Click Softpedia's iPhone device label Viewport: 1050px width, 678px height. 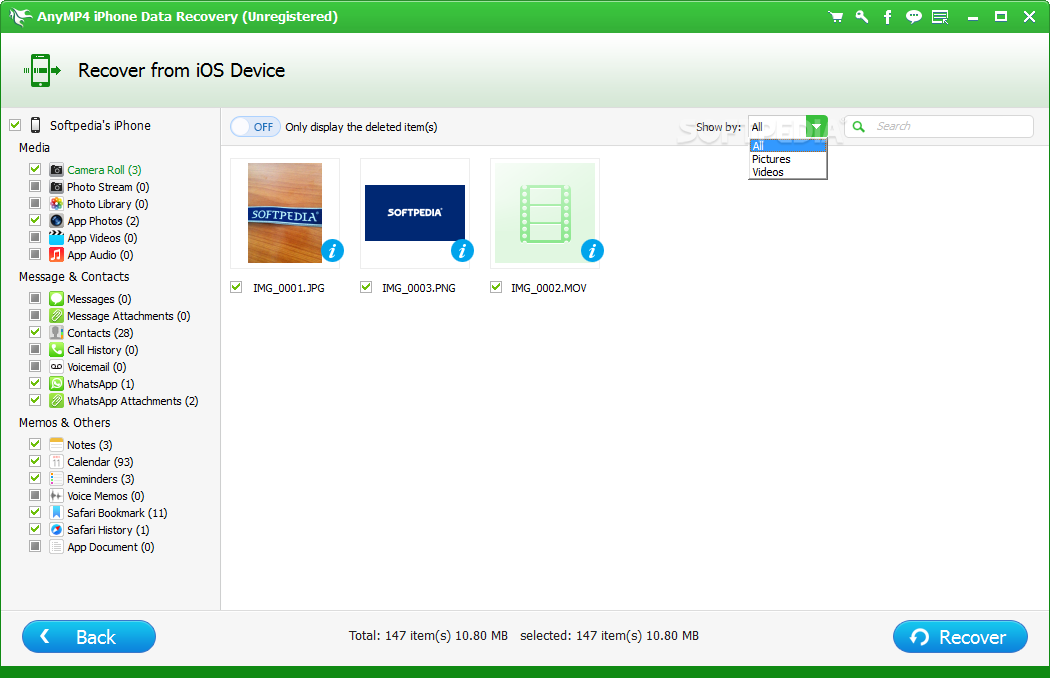click(x=100, y=125)
